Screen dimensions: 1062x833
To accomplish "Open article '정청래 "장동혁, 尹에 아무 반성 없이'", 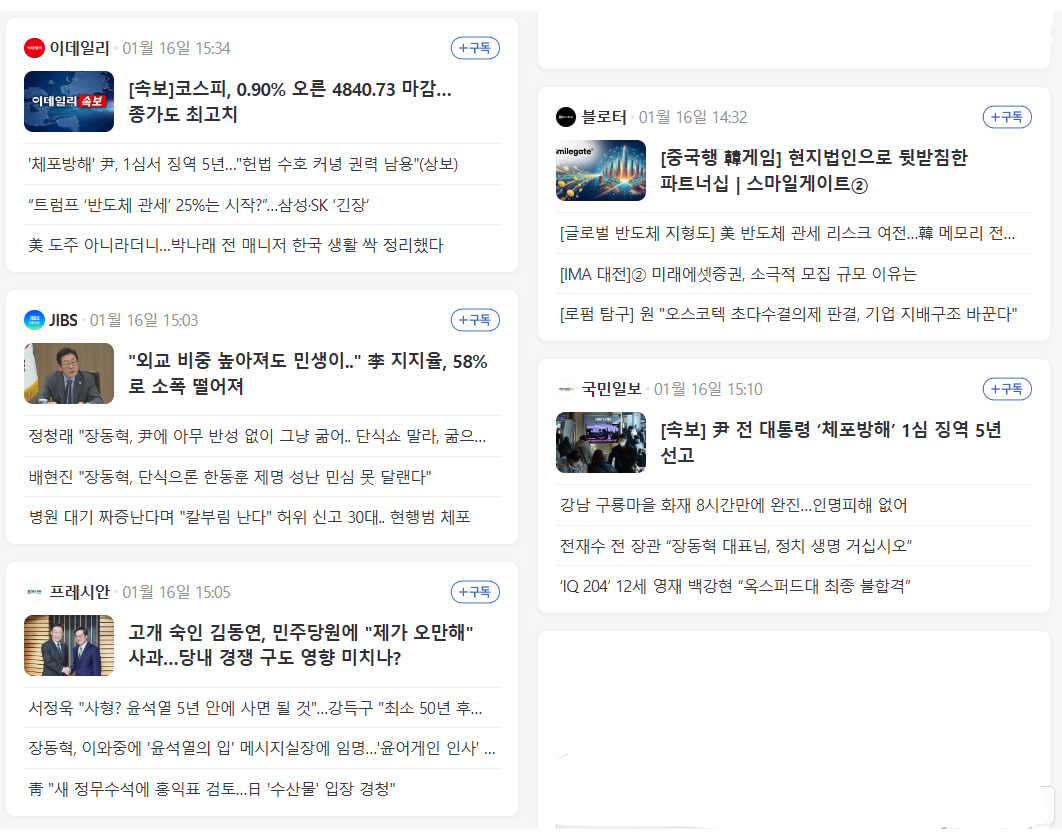I will (257, 436).
